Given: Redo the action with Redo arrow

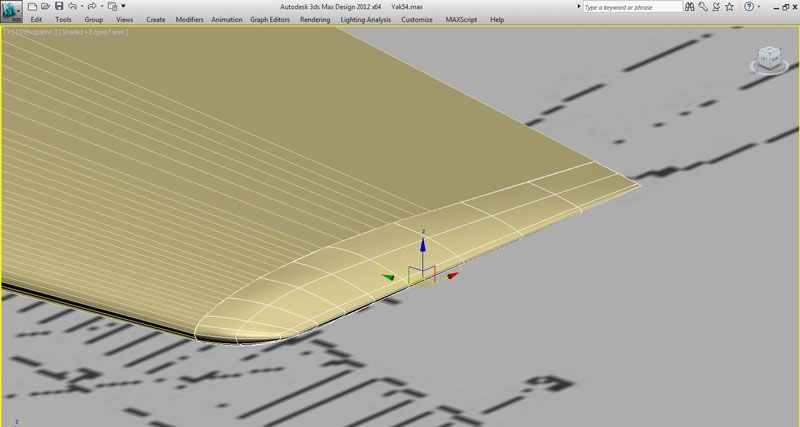Looking at the screenshot, I should (92, 7).
